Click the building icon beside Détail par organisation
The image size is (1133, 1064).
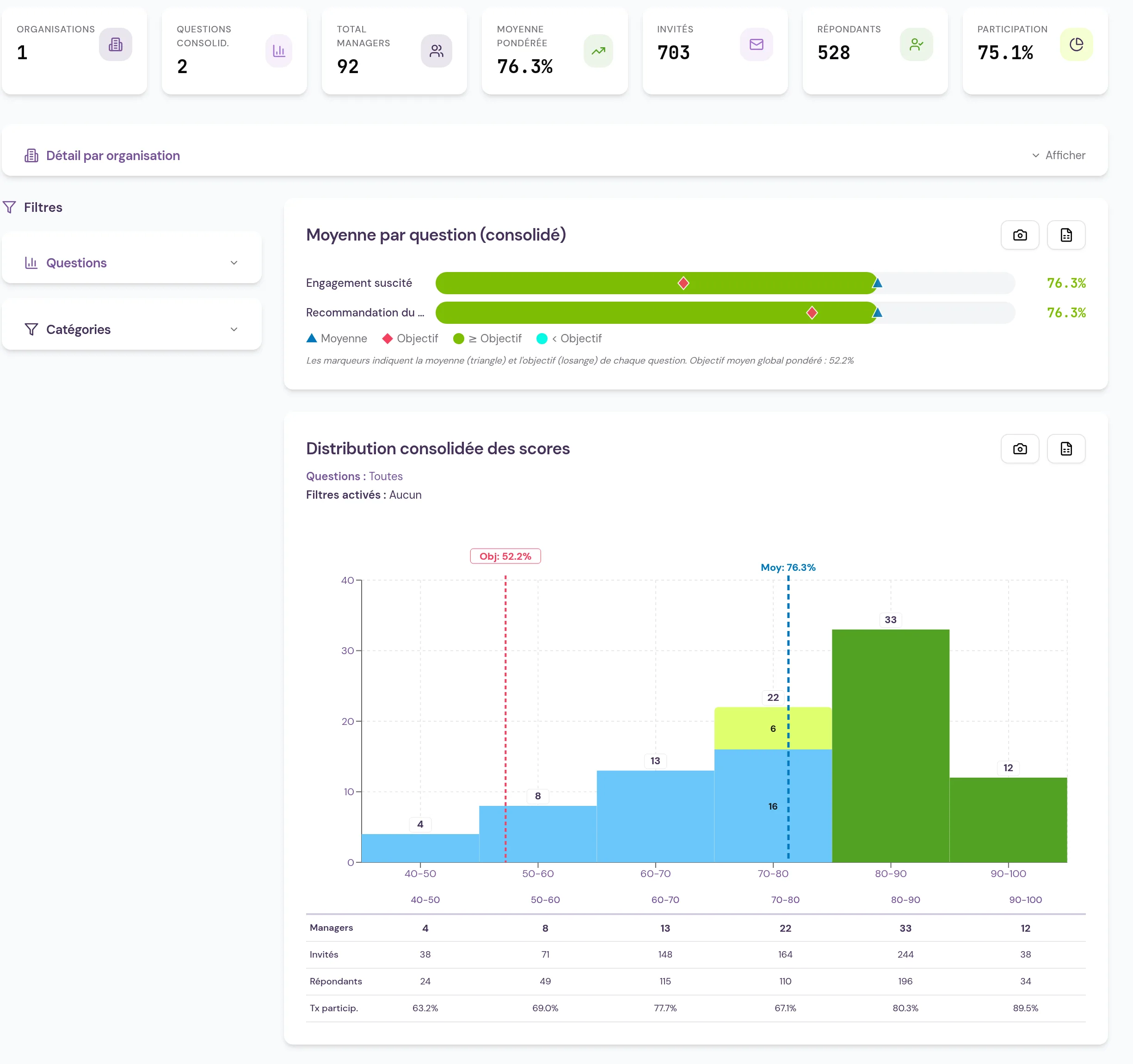(x=31, y=155)
